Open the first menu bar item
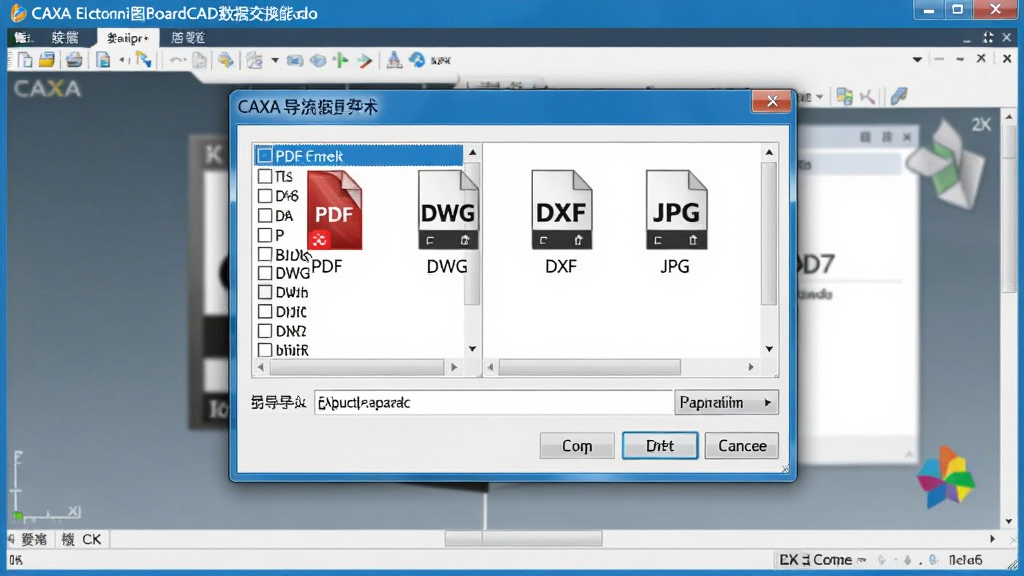 (23, 38)
